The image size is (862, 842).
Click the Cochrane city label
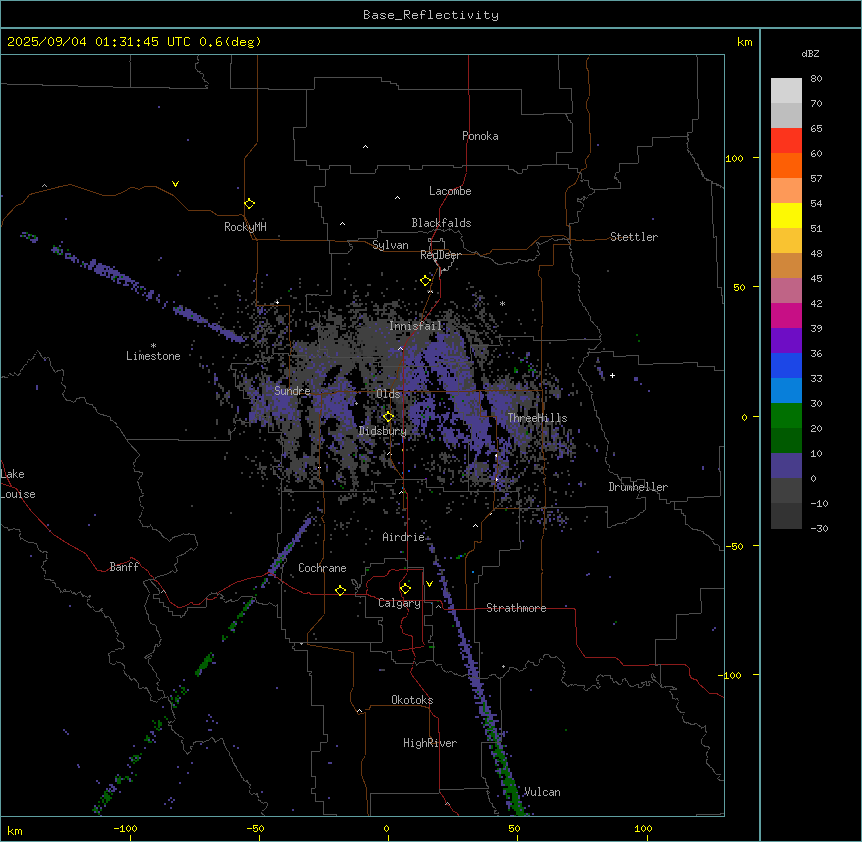click(322, 568)
